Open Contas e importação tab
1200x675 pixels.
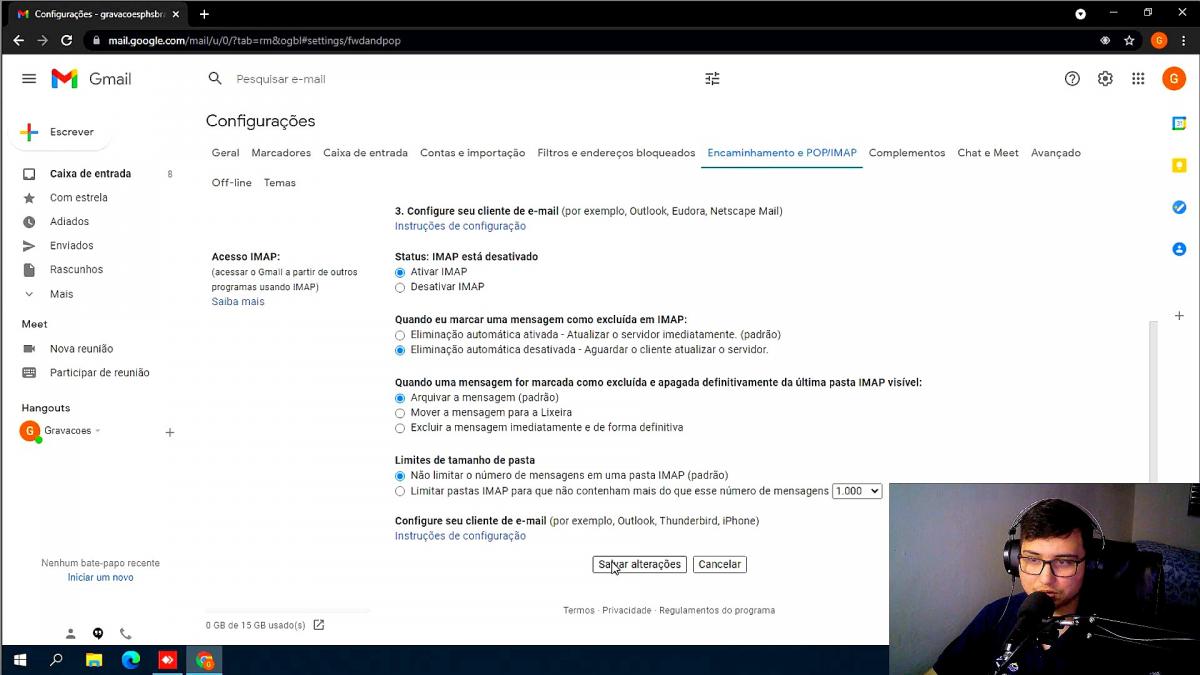(x=472, y=153)
